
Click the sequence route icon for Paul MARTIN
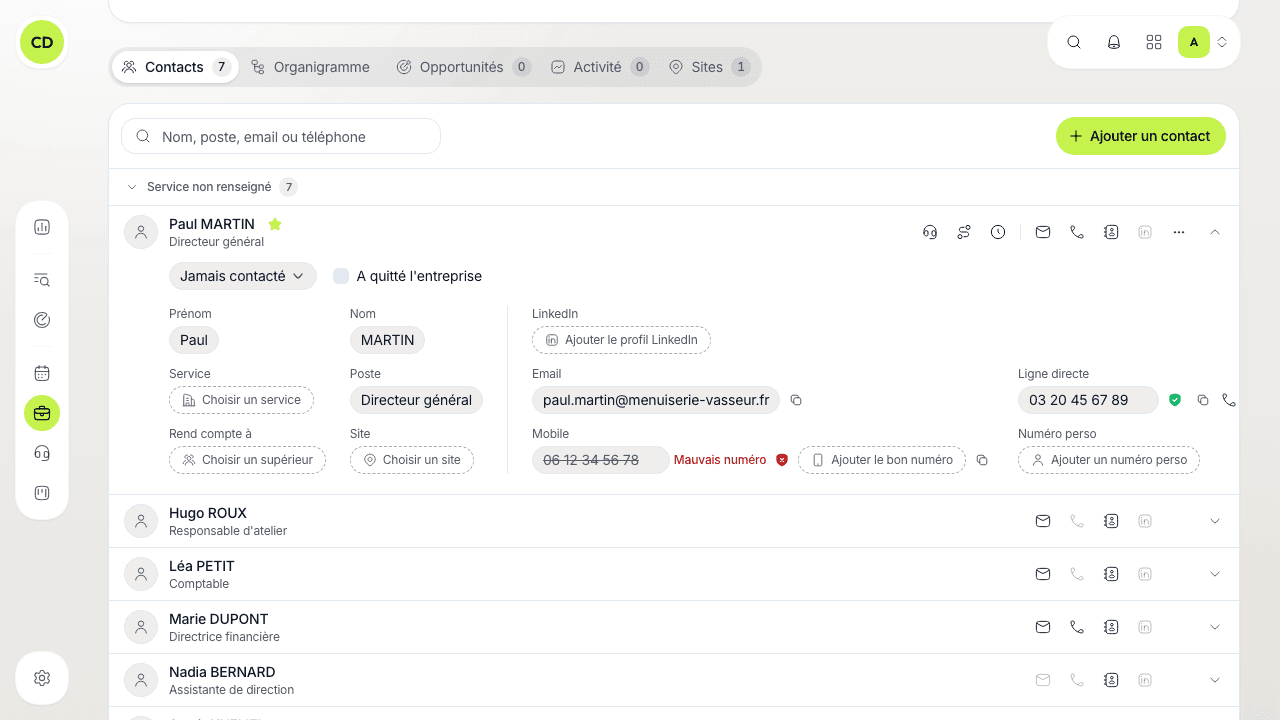tap(964, 232)
